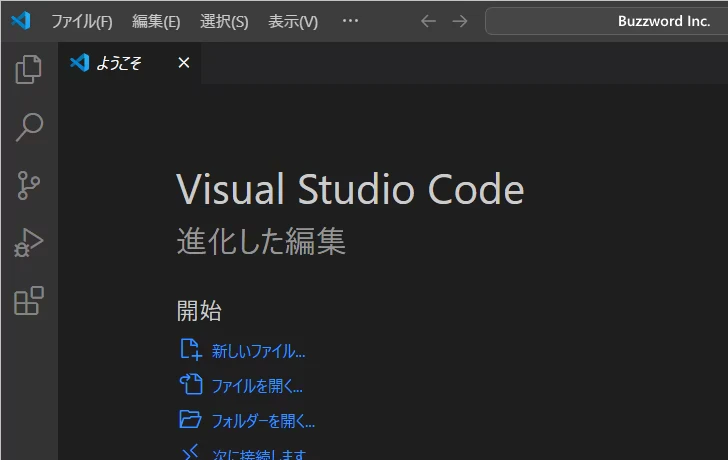Click the Visual Studio Code heading

(351, 188)
